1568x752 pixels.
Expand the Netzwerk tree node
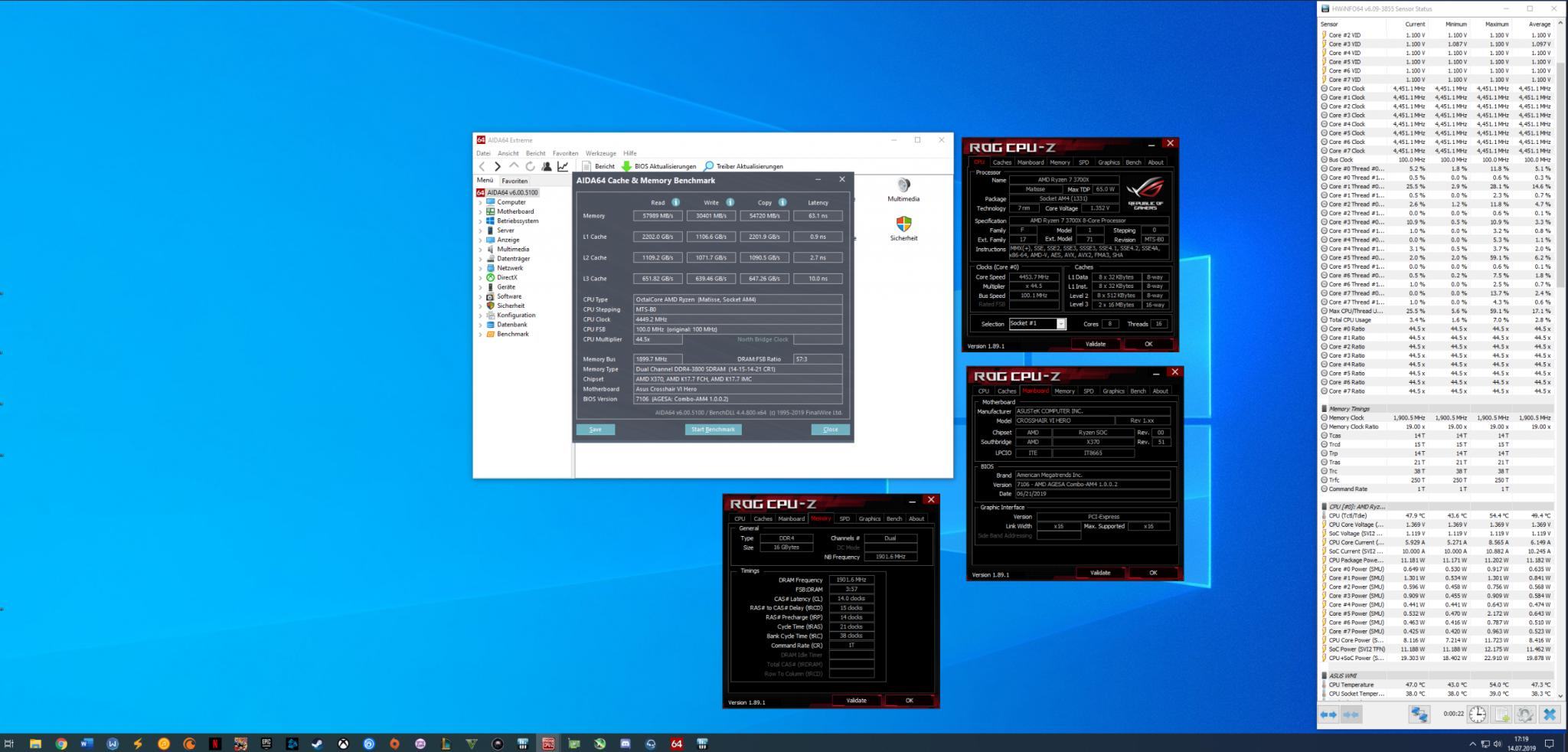[x=481, y=268]
